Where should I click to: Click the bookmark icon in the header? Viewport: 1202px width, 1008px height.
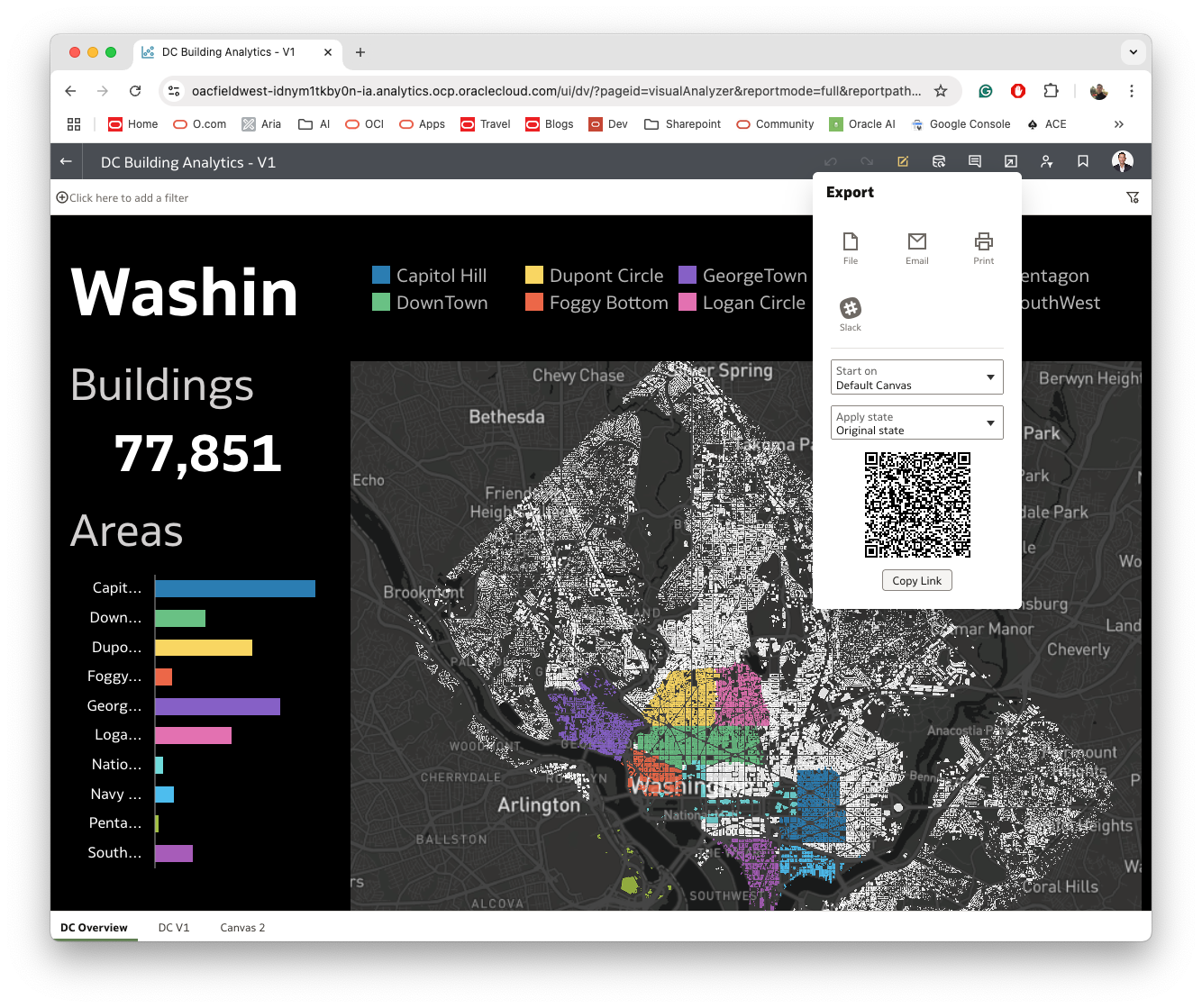click(x=1083, y=161)
